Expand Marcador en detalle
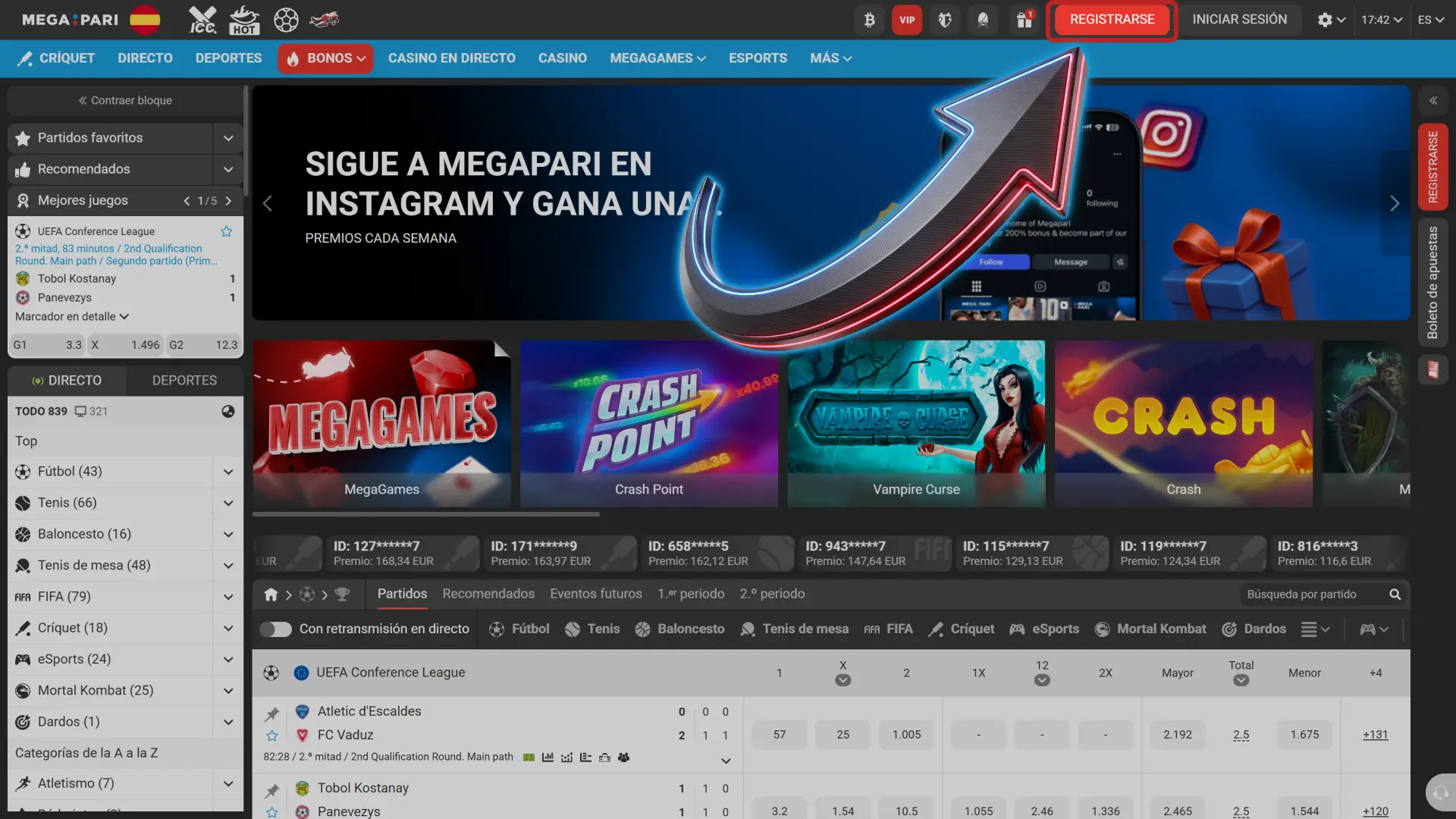 click(x=72, y=317)
